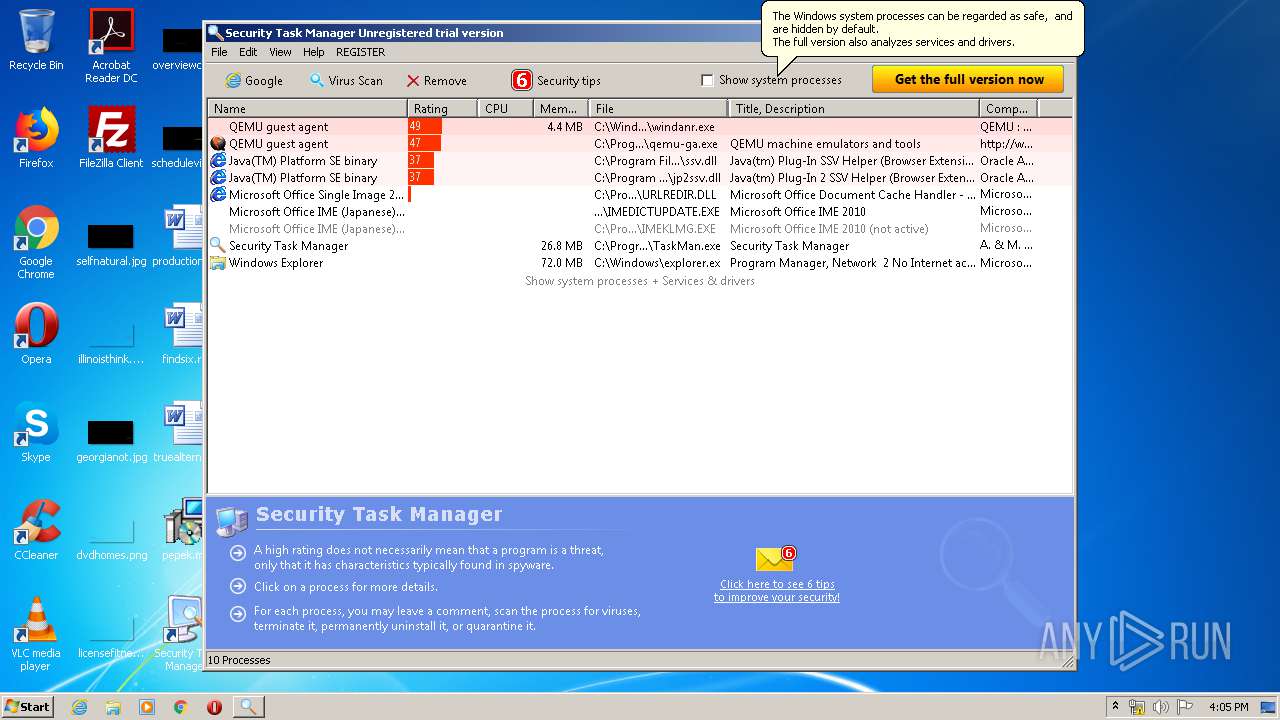Image resolution: width=1280 pixels, height=720 pixels.
Task: Select QEMU guest agent windanr.exe row
Action: coord(640,127)
